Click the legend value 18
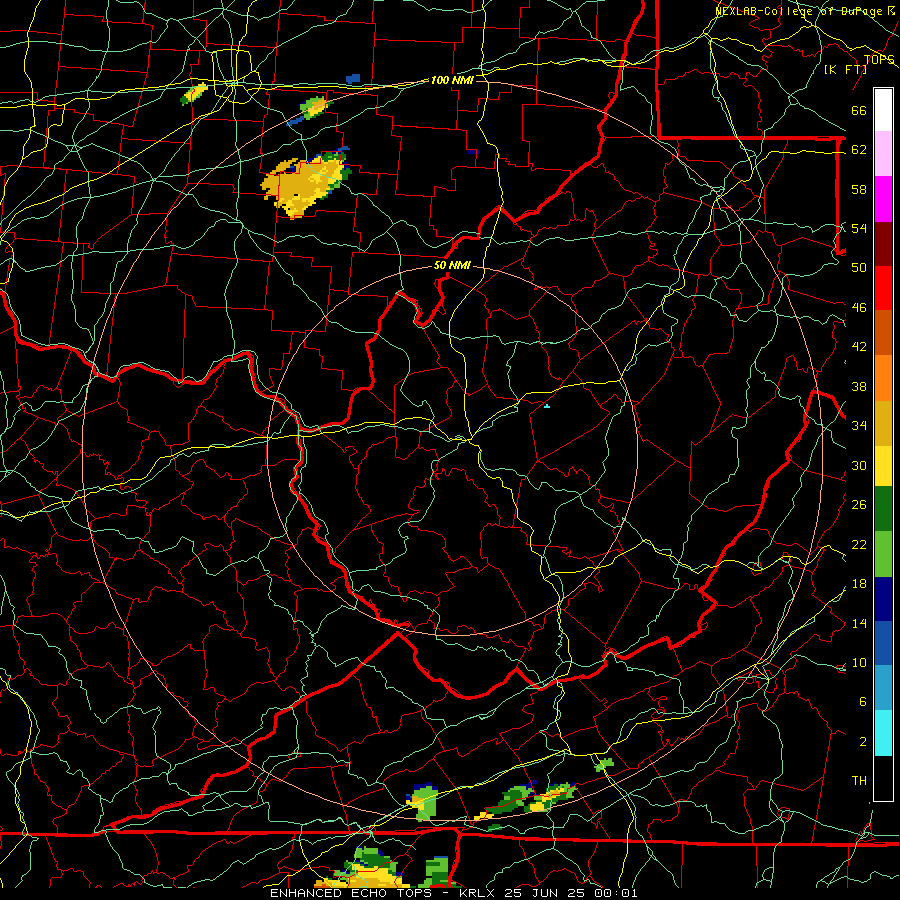The height and width of the screenshot is (900, 900). click(x=859, y=584)
